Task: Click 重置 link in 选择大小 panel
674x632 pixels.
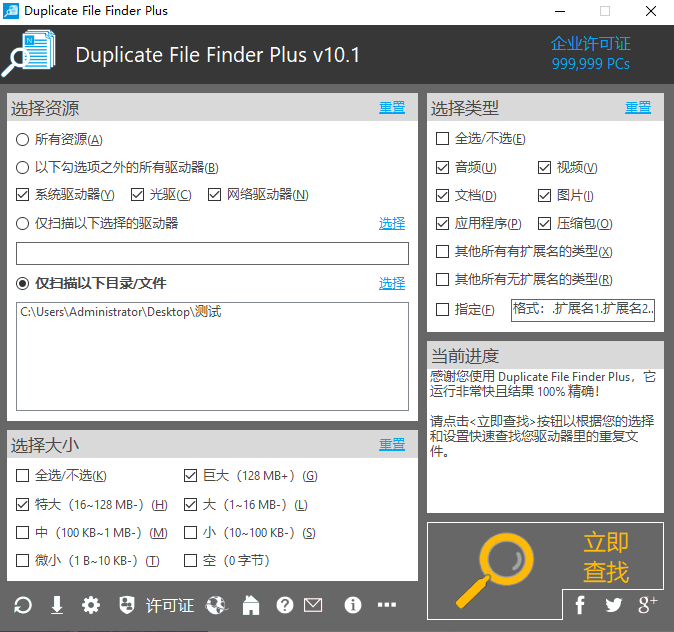Action: pos(392,445)
